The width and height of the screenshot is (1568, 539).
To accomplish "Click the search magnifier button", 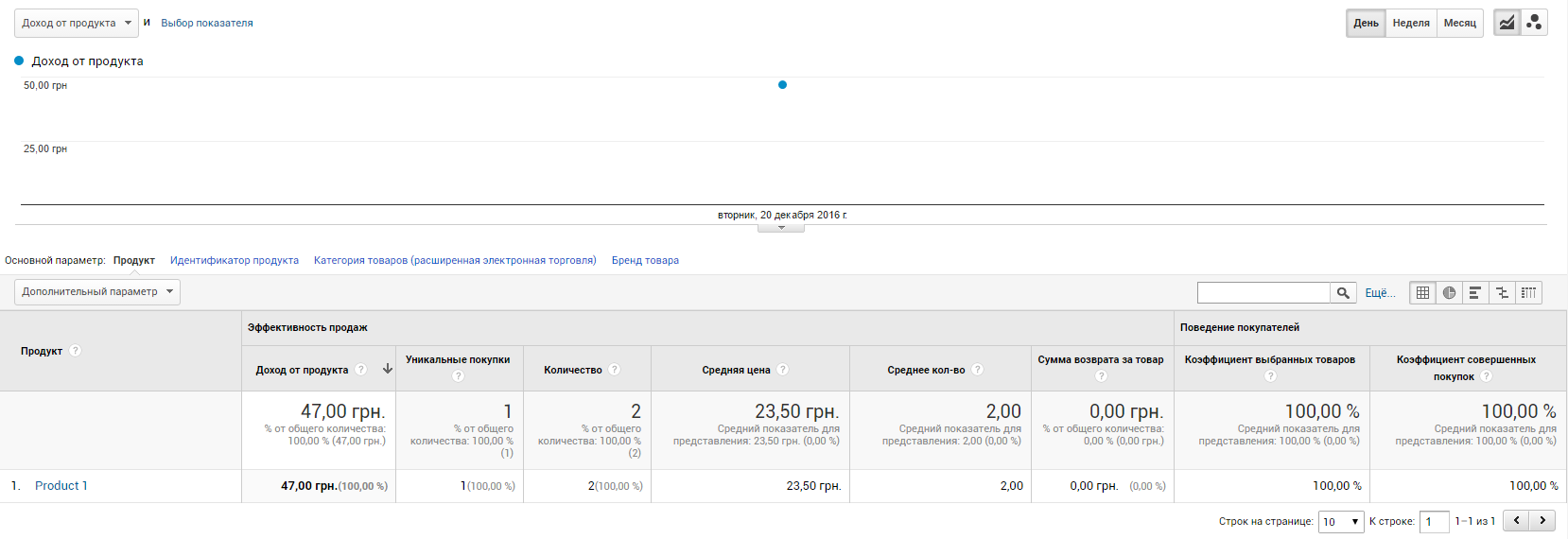I will point(1343,293).
